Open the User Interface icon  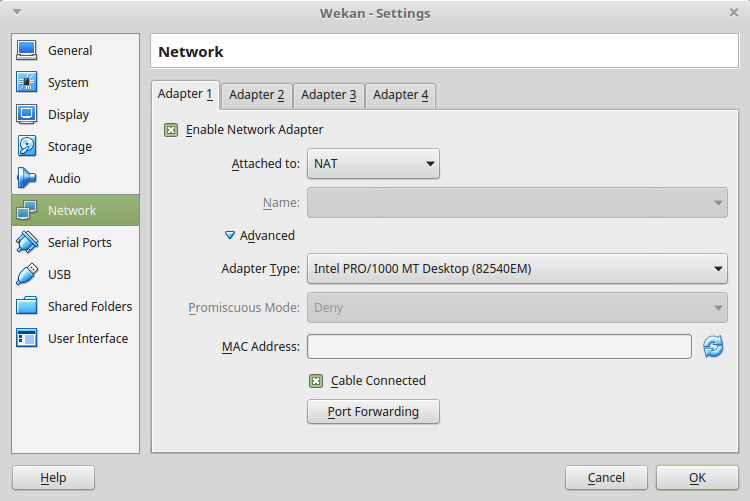(27, 338)
